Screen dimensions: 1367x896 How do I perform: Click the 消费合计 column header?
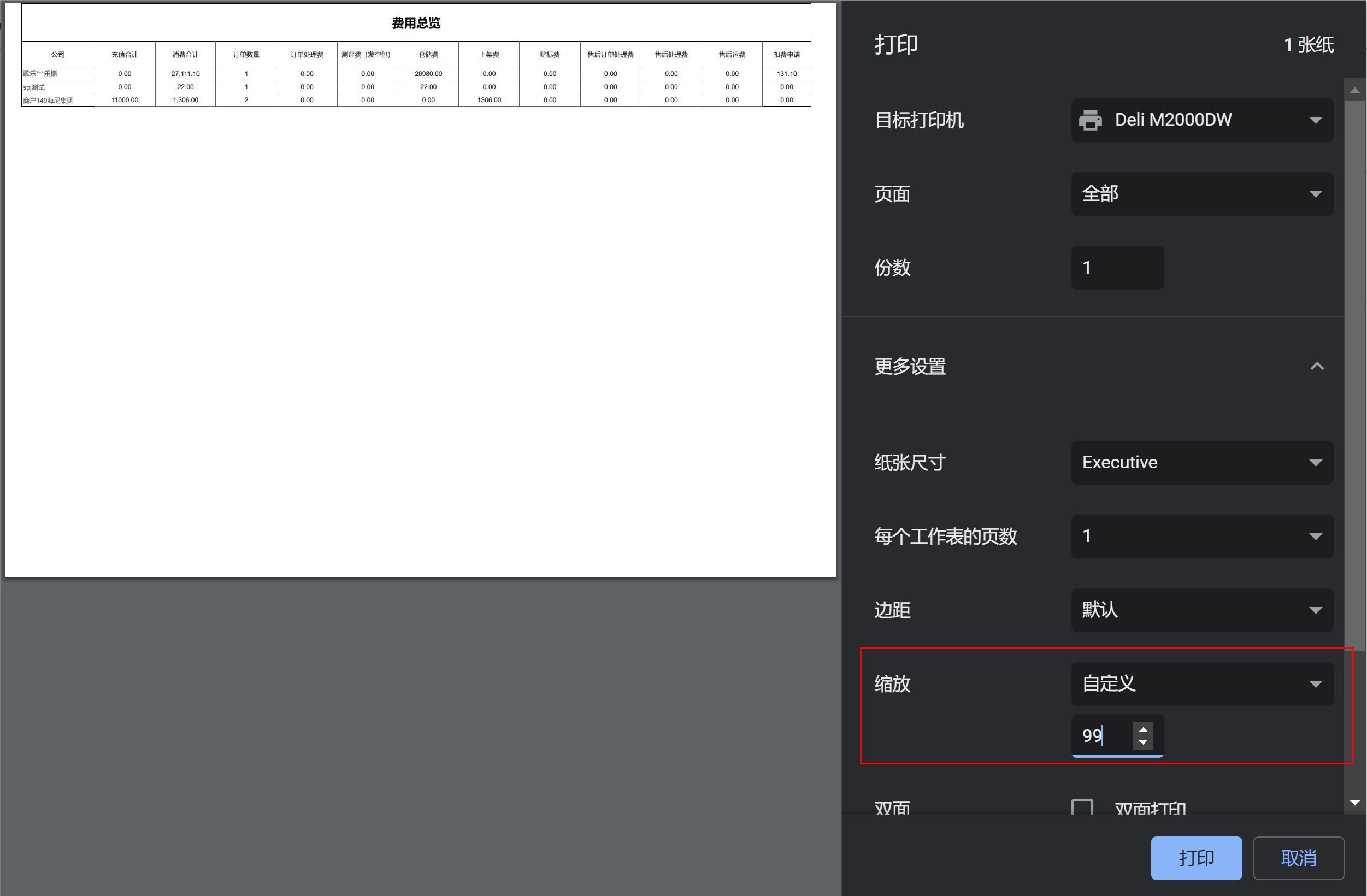(x=186, y=55)
